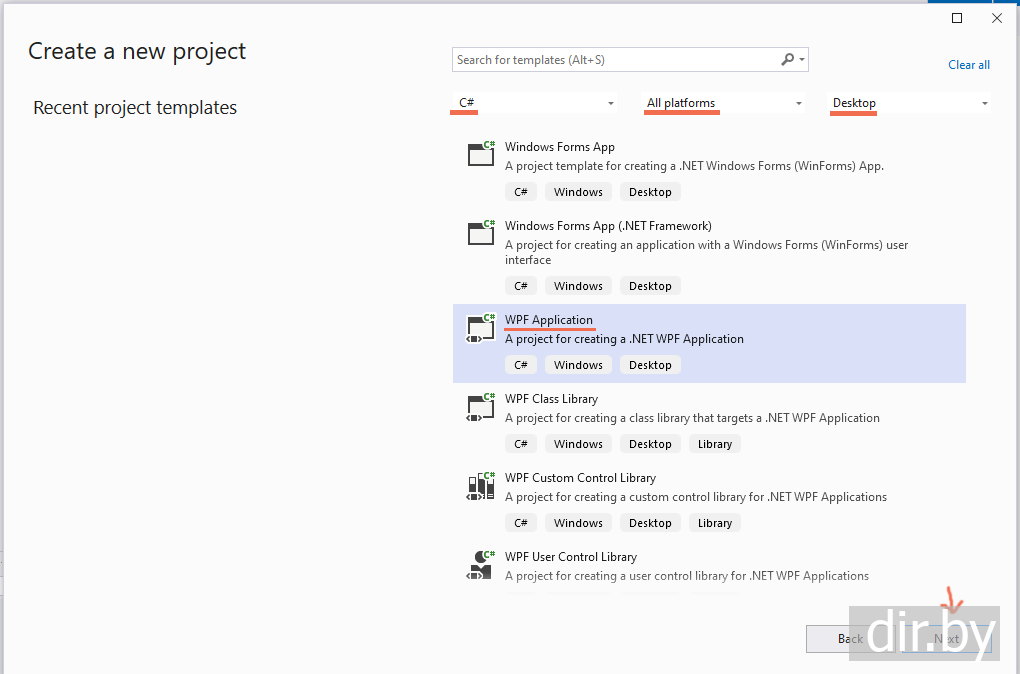Click the Clear all link

click(968, 65)
